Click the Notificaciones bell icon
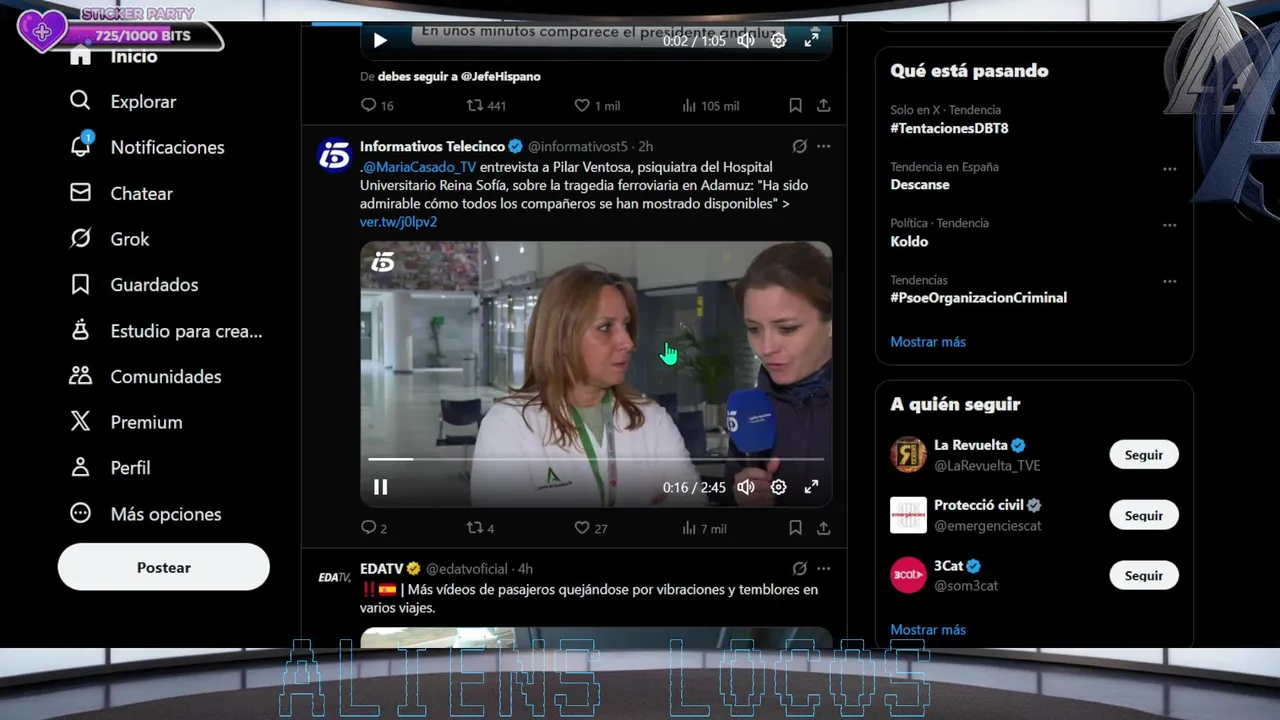Image resolution: width=1280 pixels, height=720 pixels. coord(80,147)
